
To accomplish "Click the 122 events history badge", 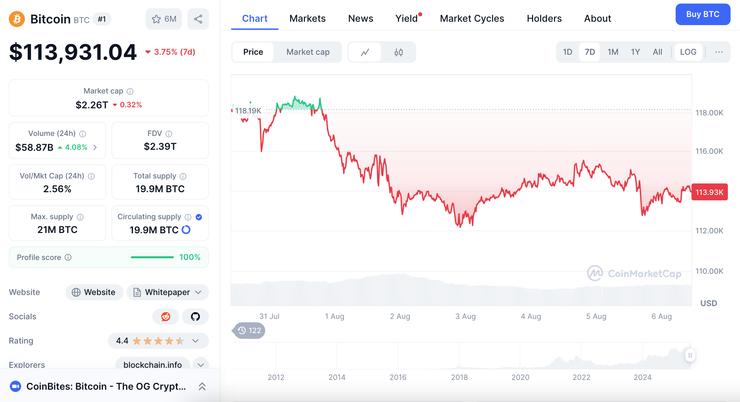I will tap(249, 330).
